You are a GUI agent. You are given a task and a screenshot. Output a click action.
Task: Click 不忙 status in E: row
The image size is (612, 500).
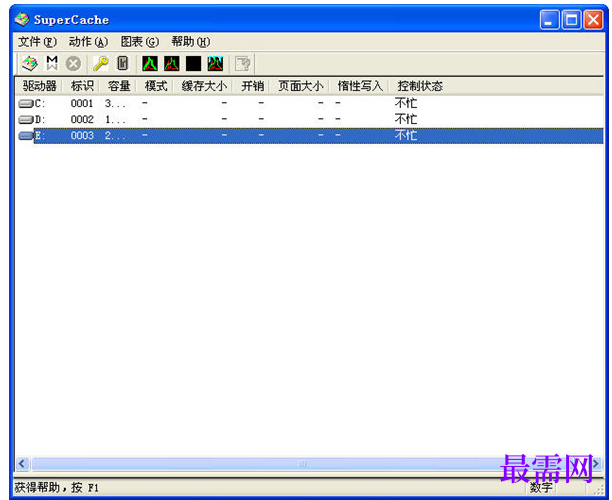pyautogui.click(x=406, y=135)
